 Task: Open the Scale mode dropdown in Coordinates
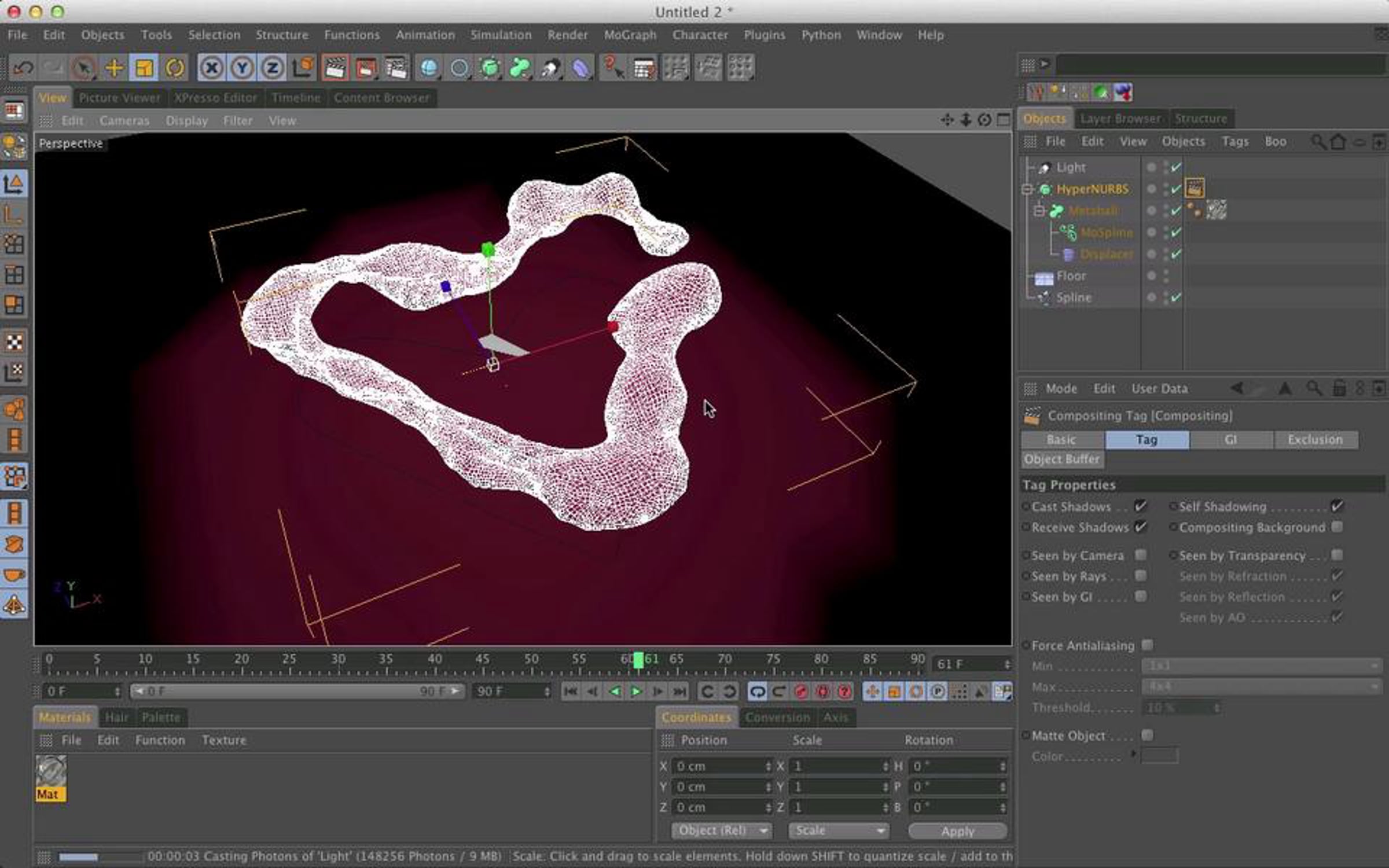coord(839,831)
